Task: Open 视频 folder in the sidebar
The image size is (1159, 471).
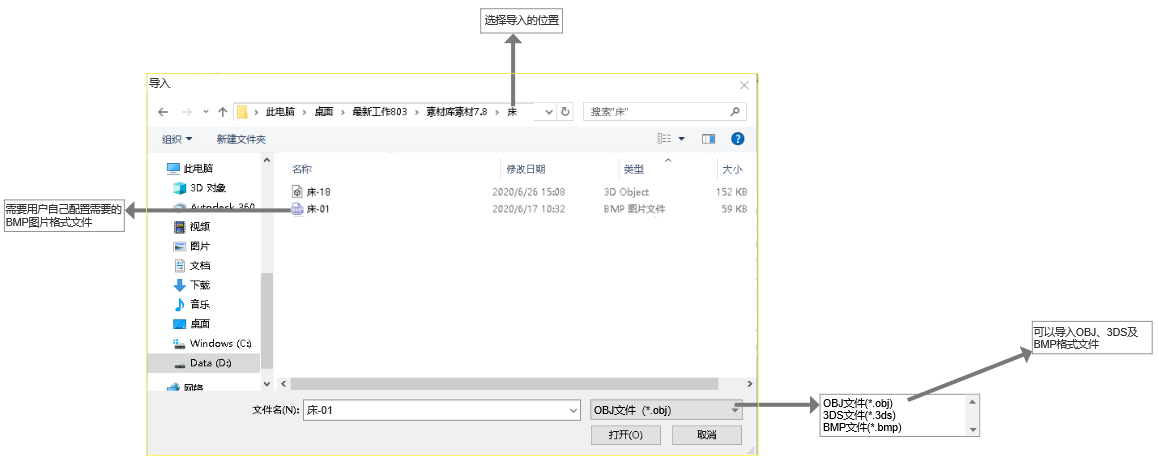Action: [x=192, y=226]
